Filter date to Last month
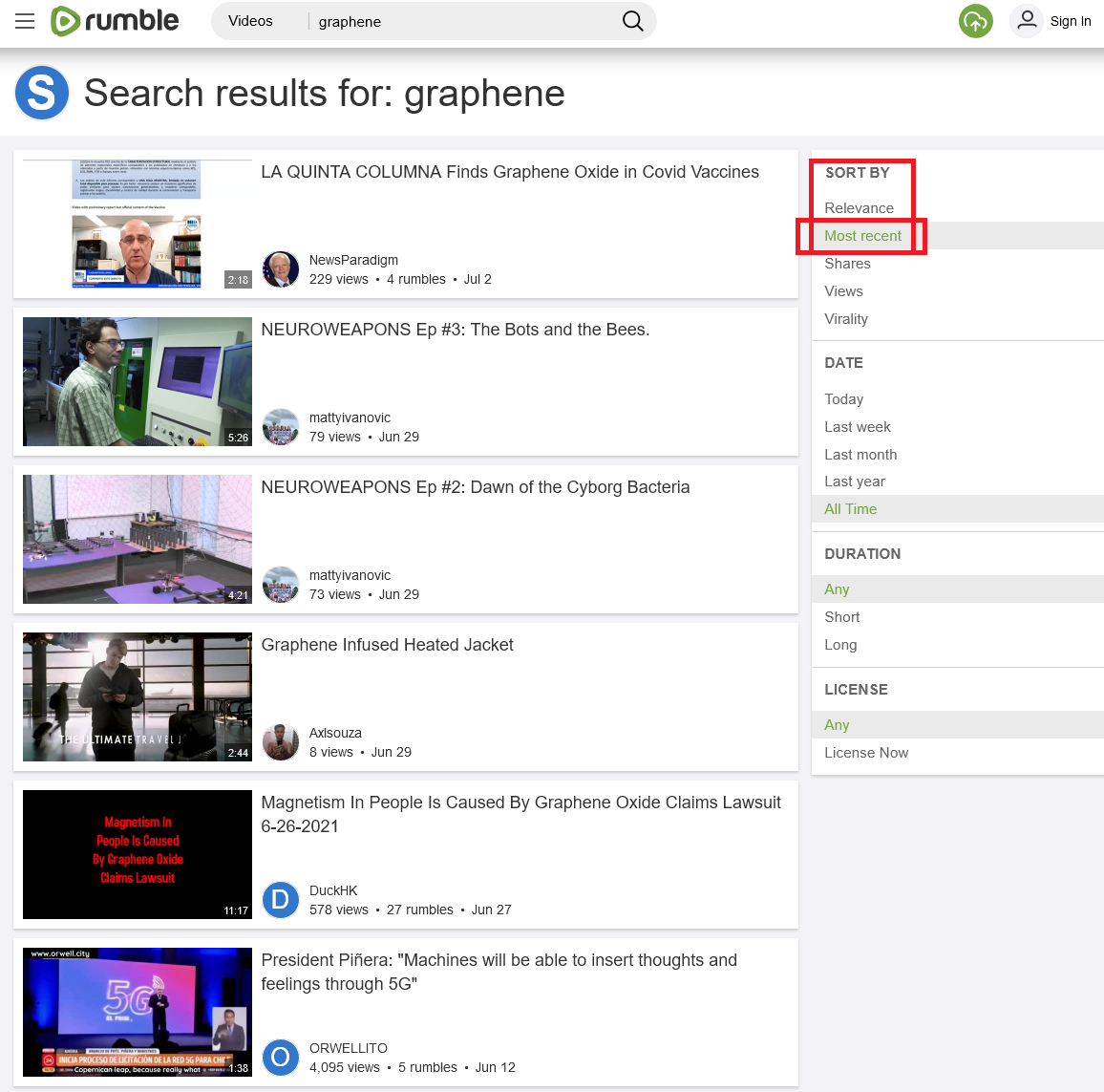This screenshot has width=1104, height=1092. tap(860, 455)
